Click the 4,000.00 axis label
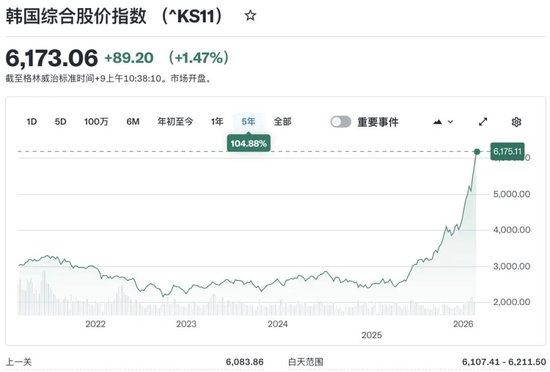This screenshot has height=372, width=550. tap(511, 230)
